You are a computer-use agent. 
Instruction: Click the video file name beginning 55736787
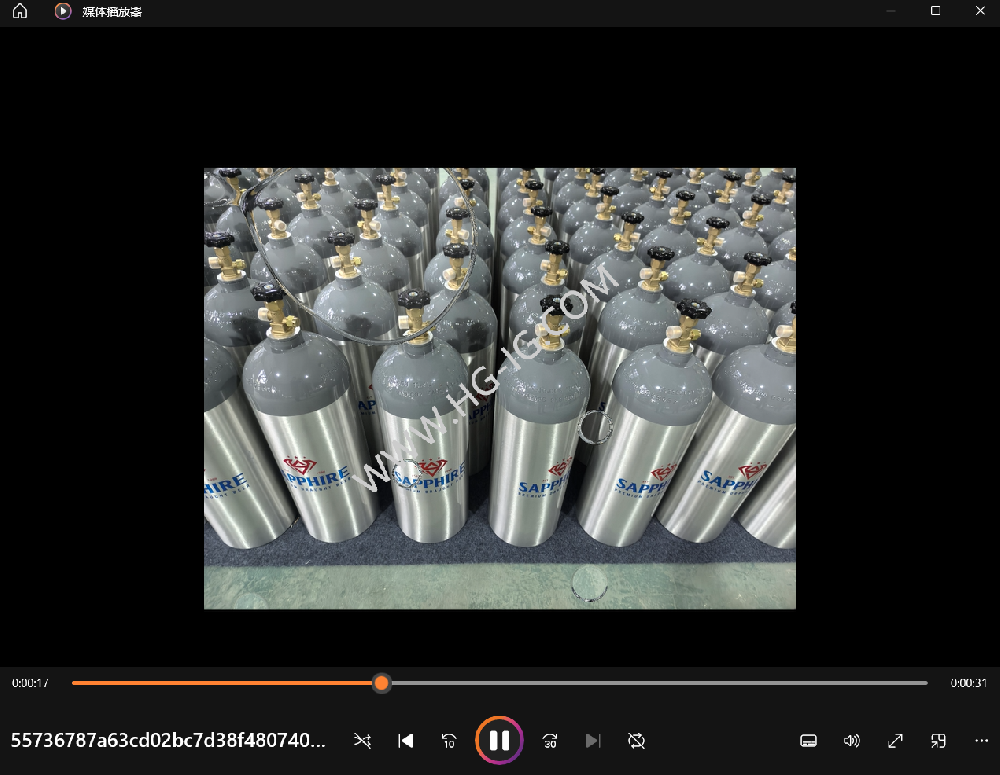(x=168, y=741)
